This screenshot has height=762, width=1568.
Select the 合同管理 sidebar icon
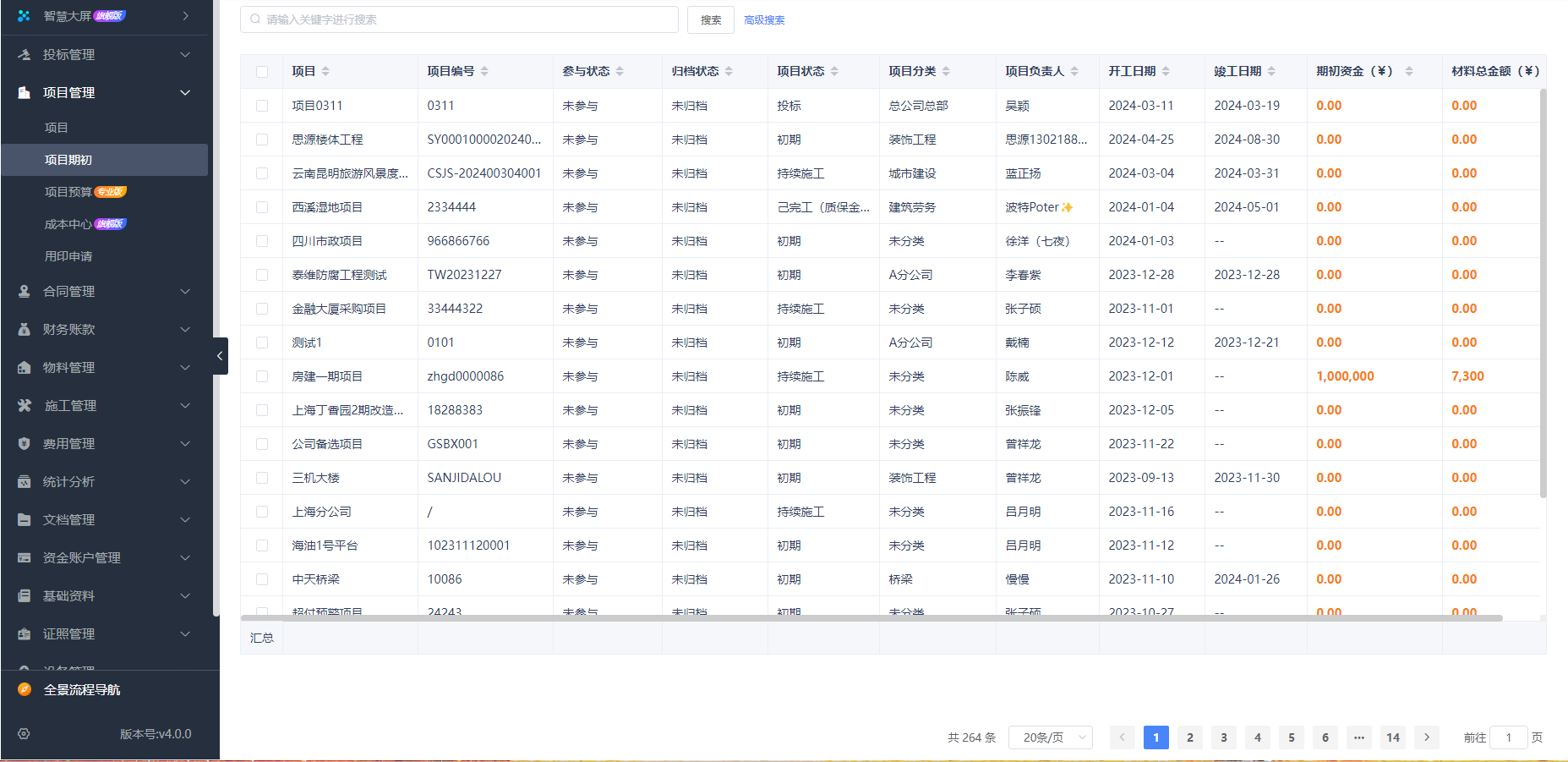pyautogui.click(x=22, y=291)
